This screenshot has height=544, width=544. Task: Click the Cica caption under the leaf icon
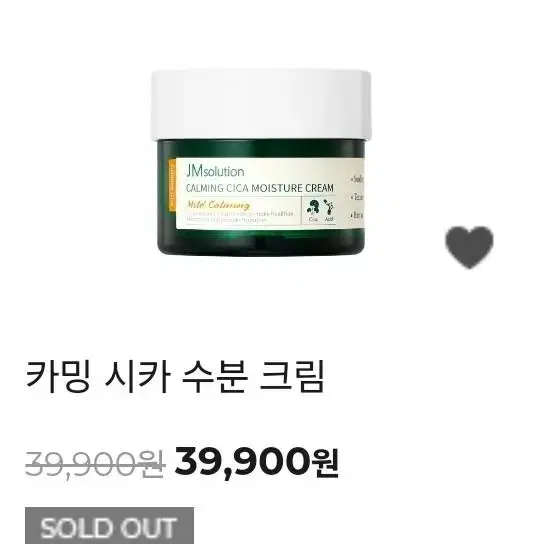point(313,219)
